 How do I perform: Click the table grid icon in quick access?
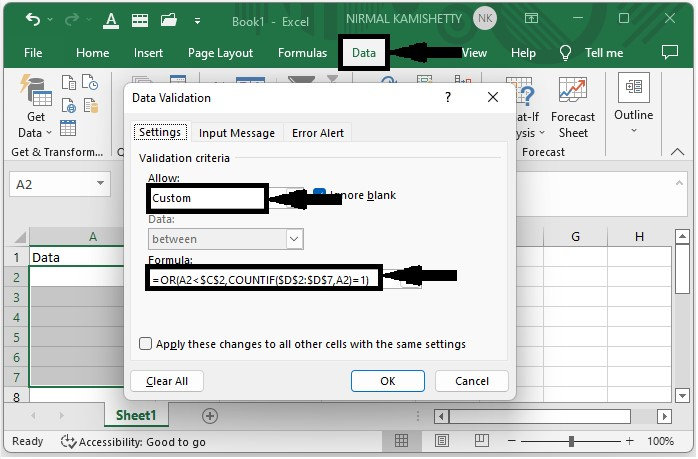140,20
